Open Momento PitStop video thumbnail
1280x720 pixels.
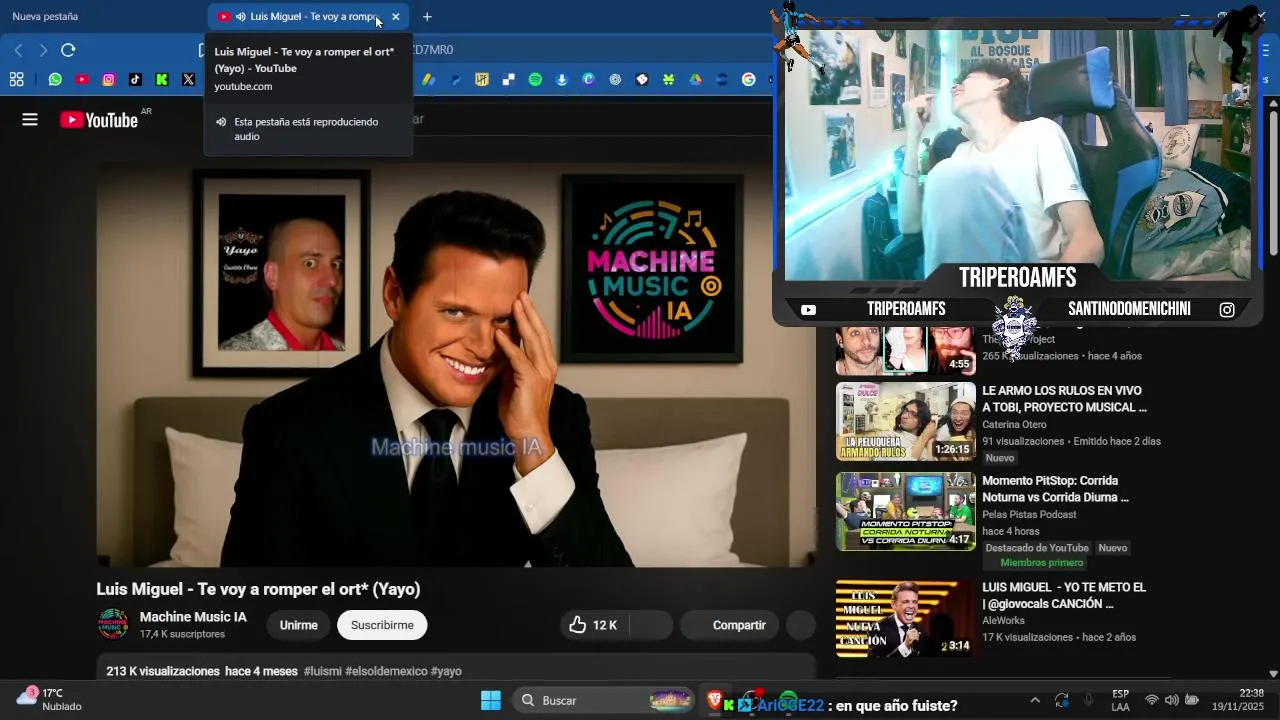(x=905, y=511)
